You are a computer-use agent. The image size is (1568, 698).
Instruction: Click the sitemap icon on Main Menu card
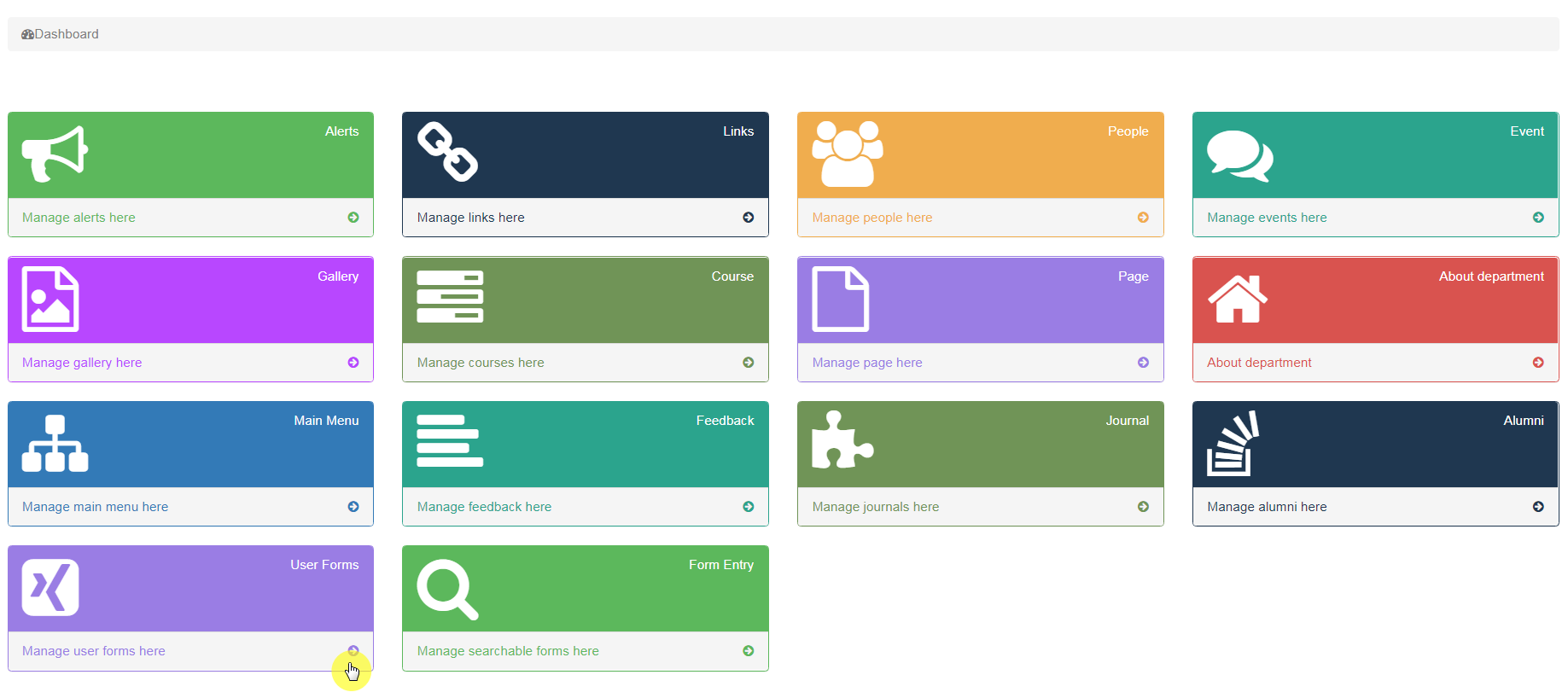(55, 444)
